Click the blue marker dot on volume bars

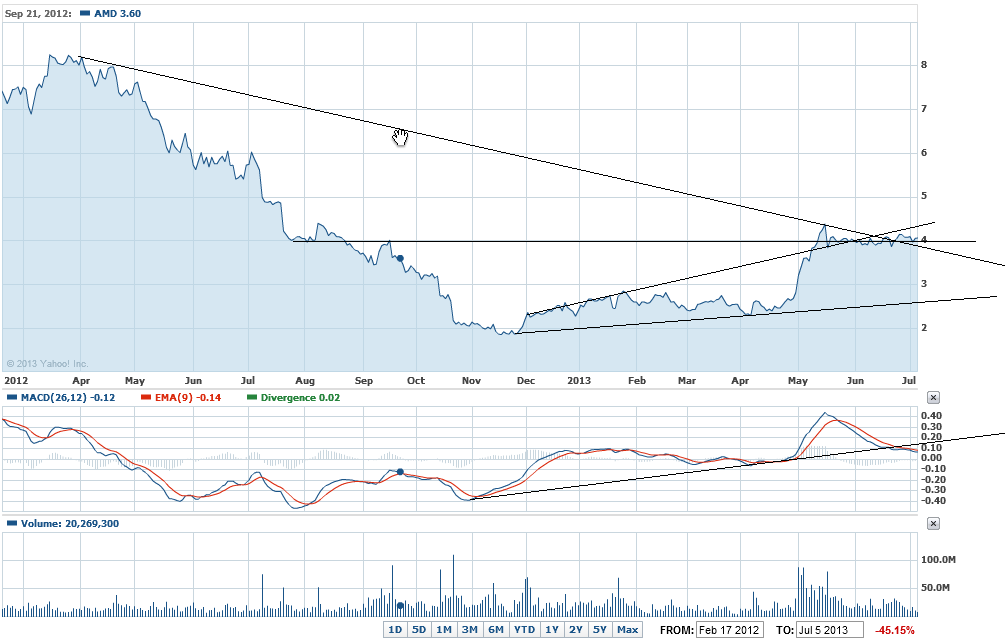point(400,605)
